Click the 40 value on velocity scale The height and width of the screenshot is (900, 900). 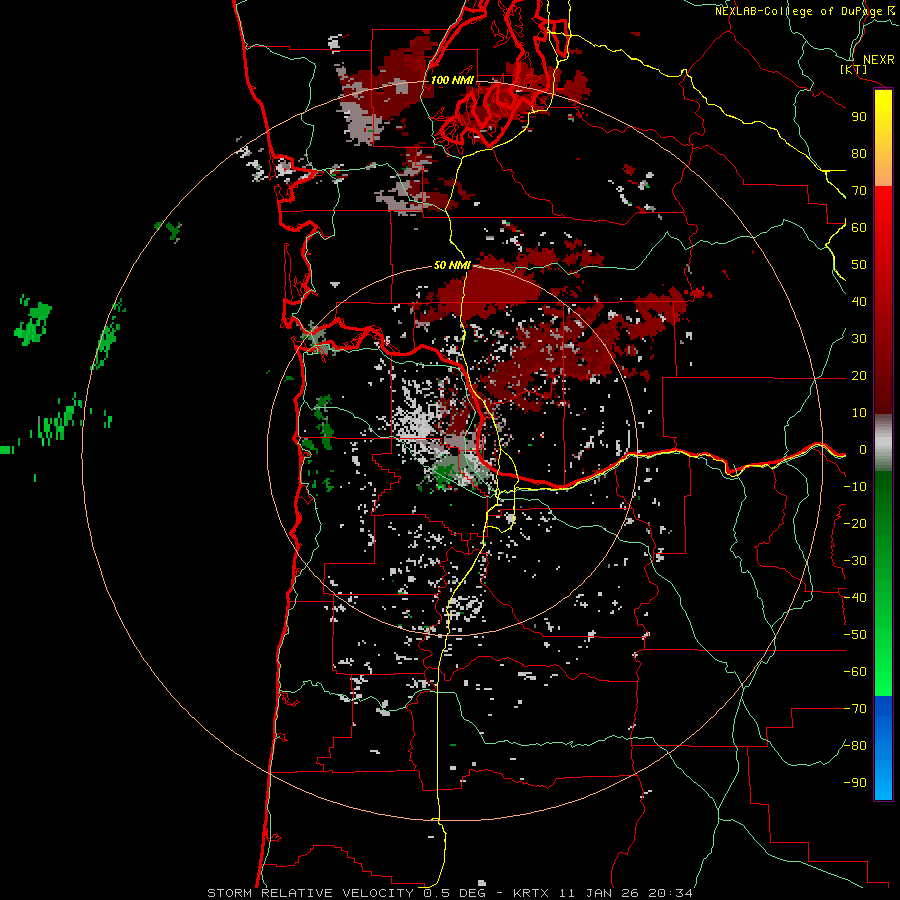tap(859, 302)
